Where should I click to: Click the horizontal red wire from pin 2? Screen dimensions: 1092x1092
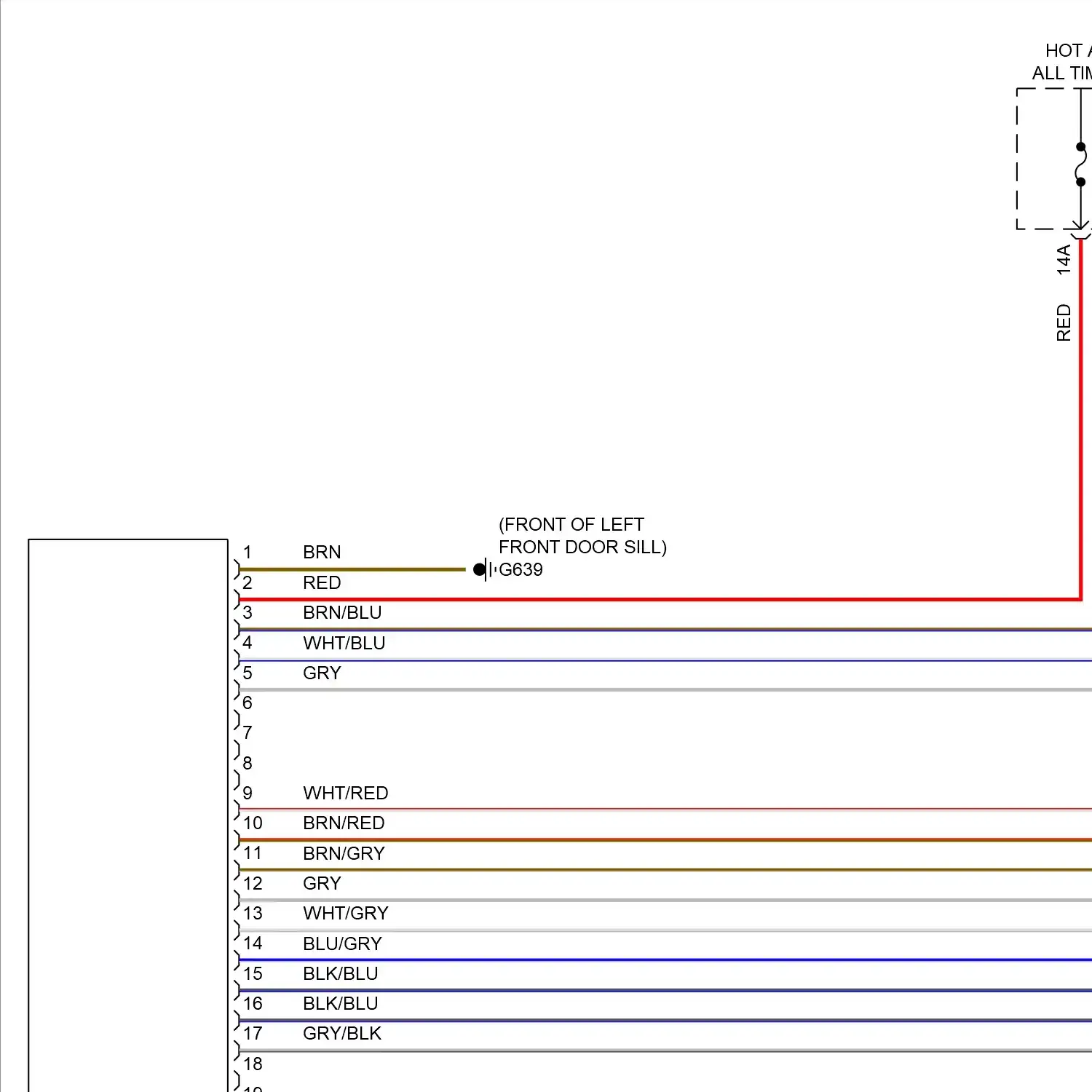point(659,600)
